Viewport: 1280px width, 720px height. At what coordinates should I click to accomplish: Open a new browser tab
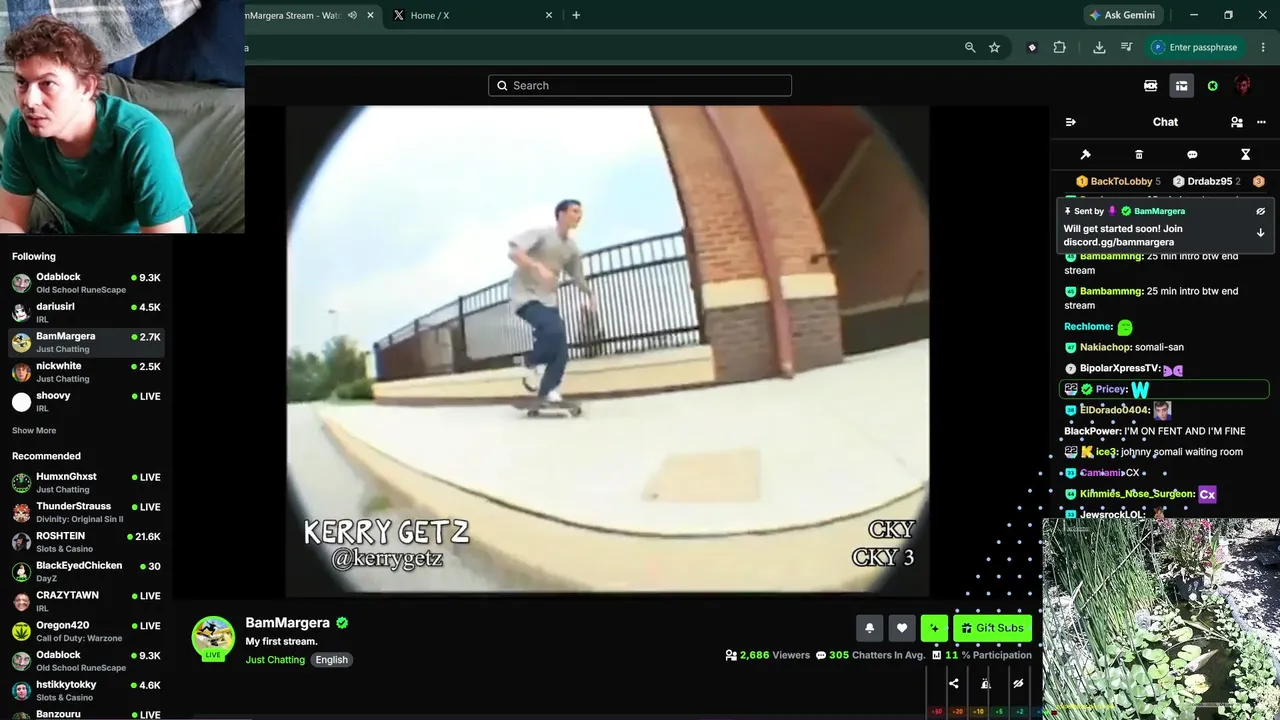[x=576, y=16]
